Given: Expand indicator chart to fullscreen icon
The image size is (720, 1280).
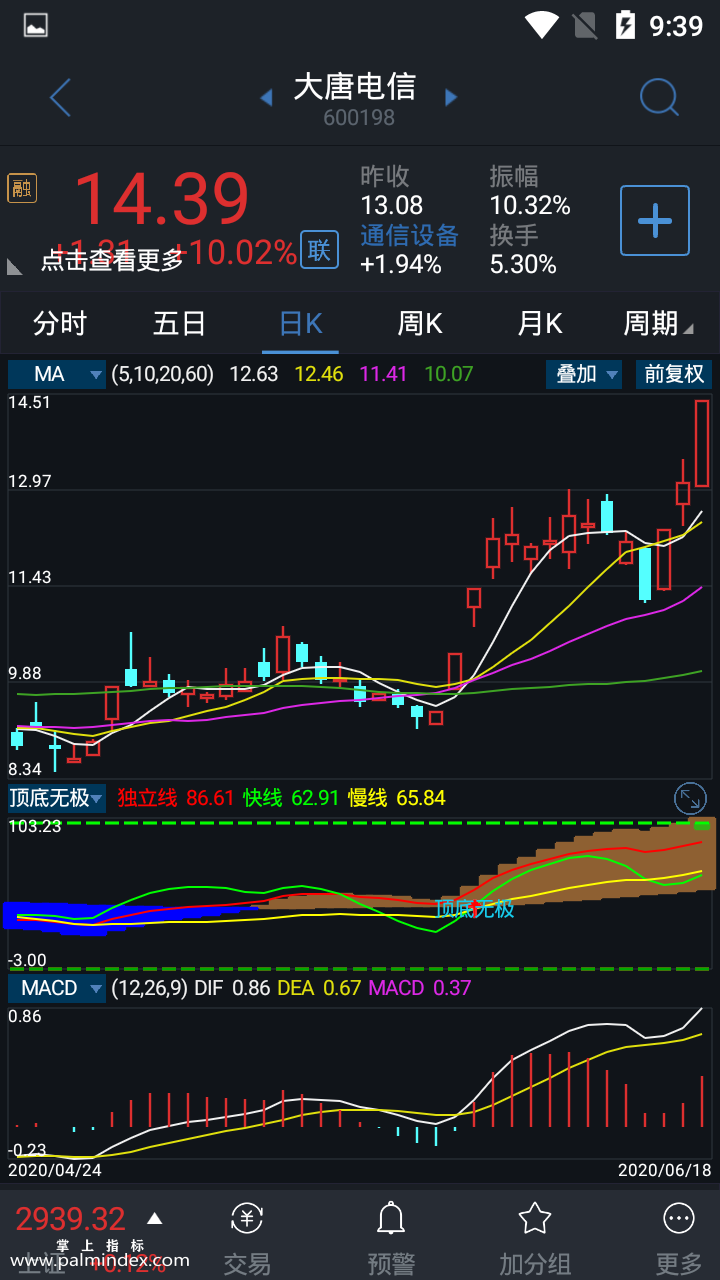Looking at the screenshot, I should [691, 798].
